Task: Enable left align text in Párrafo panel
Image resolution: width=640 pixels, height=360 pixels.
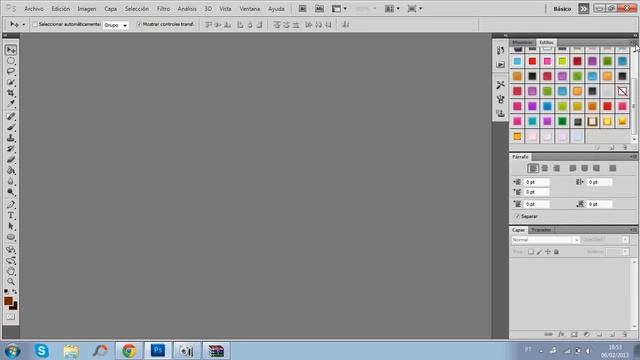Action: (x=533, y=168)
